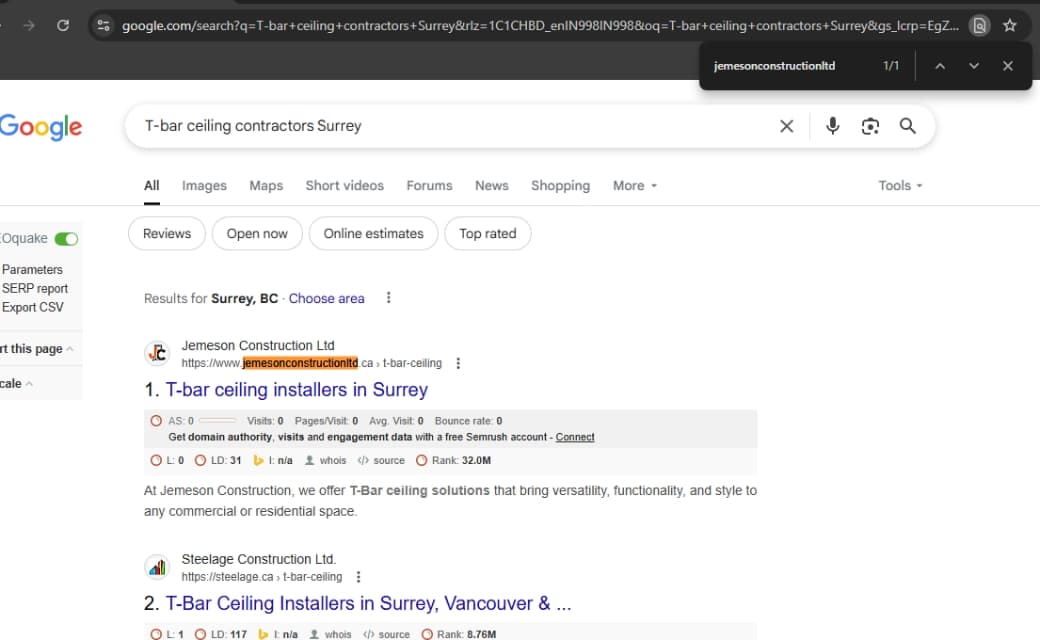Select the All tab

(152, 186)
